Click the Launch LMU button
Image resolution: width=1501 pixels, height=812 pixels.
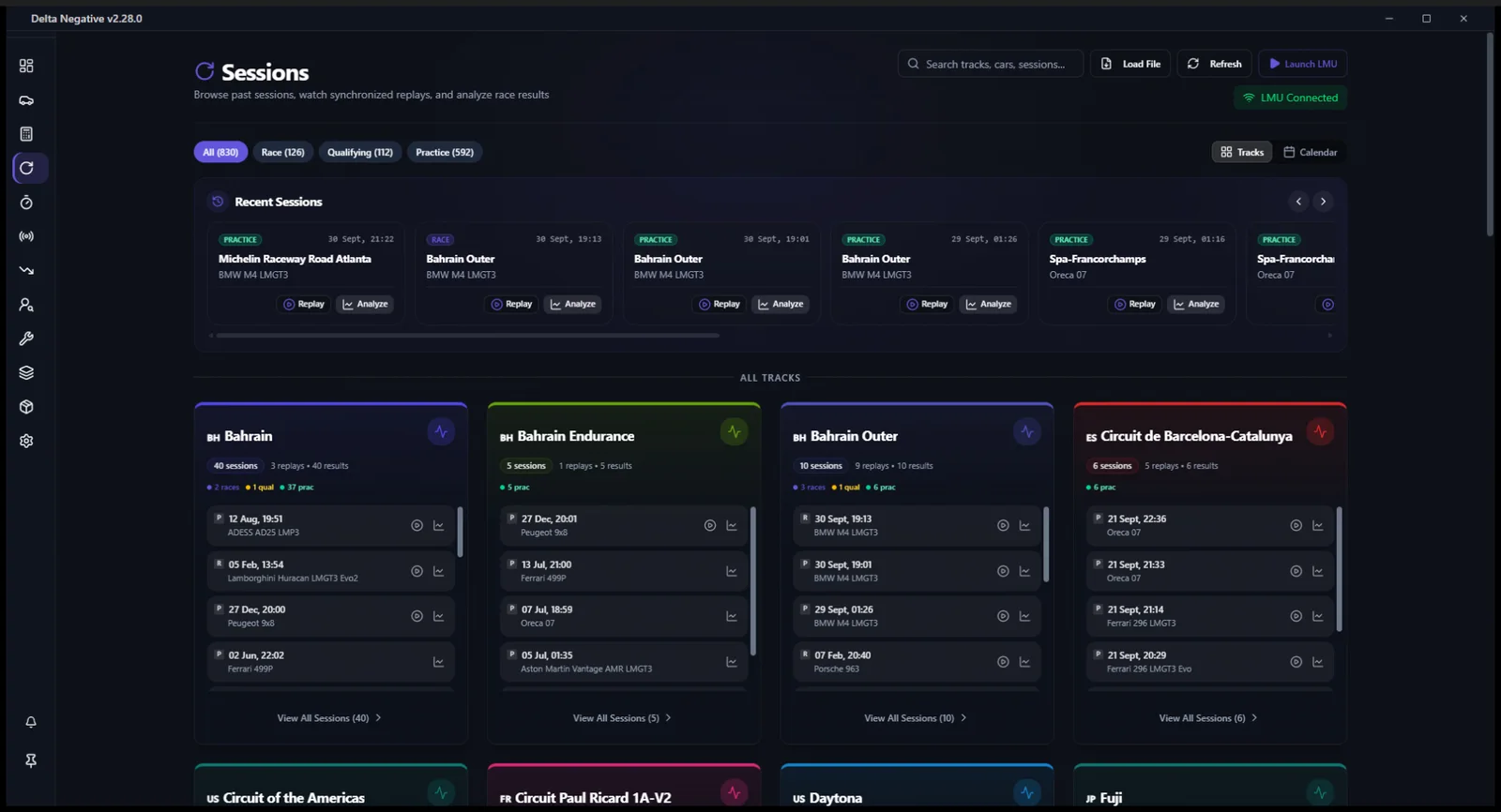[1303, 64]
